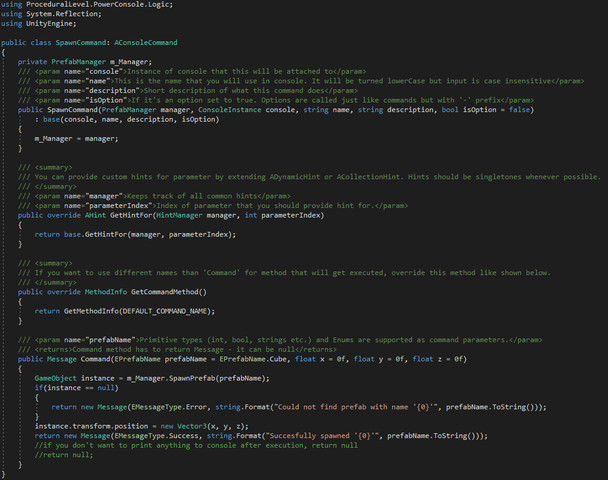Click 'instance.transform.position' assignment line
608x480 pixels.
coord(142,426)
